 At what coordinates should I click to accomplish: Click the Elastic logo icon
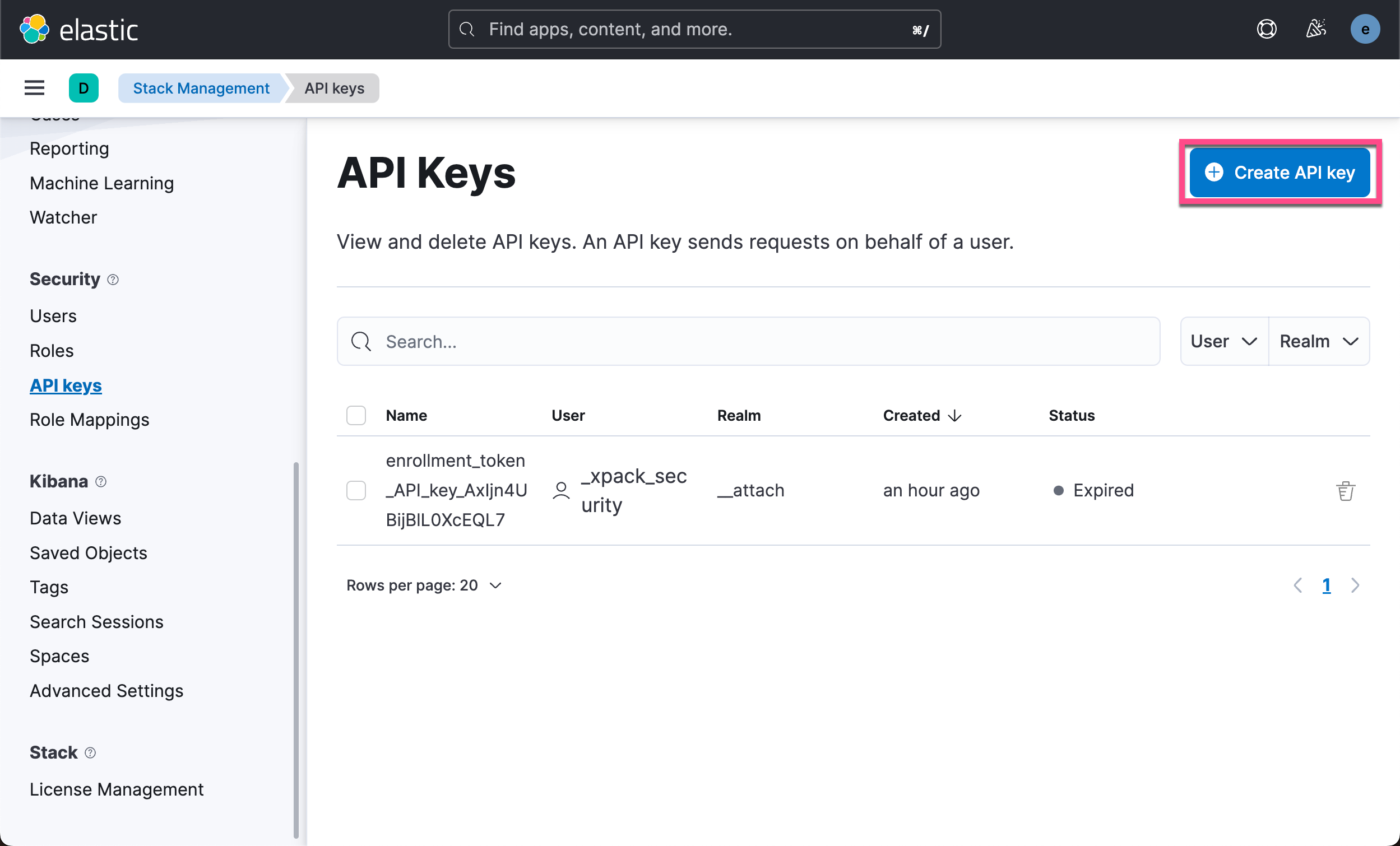[34, 29]
